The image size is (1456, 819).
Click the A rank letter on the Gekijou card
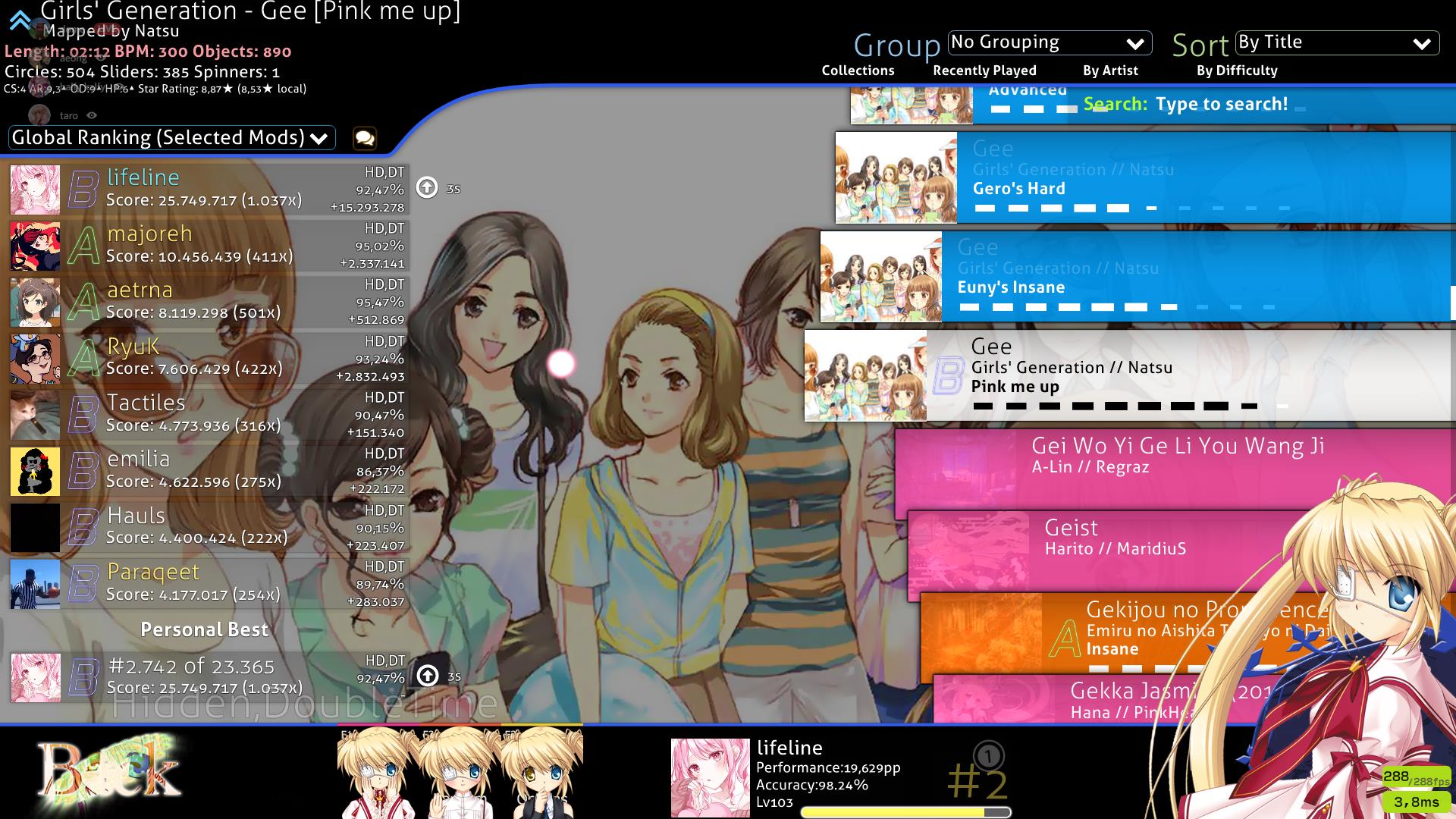click(1065, 639)
